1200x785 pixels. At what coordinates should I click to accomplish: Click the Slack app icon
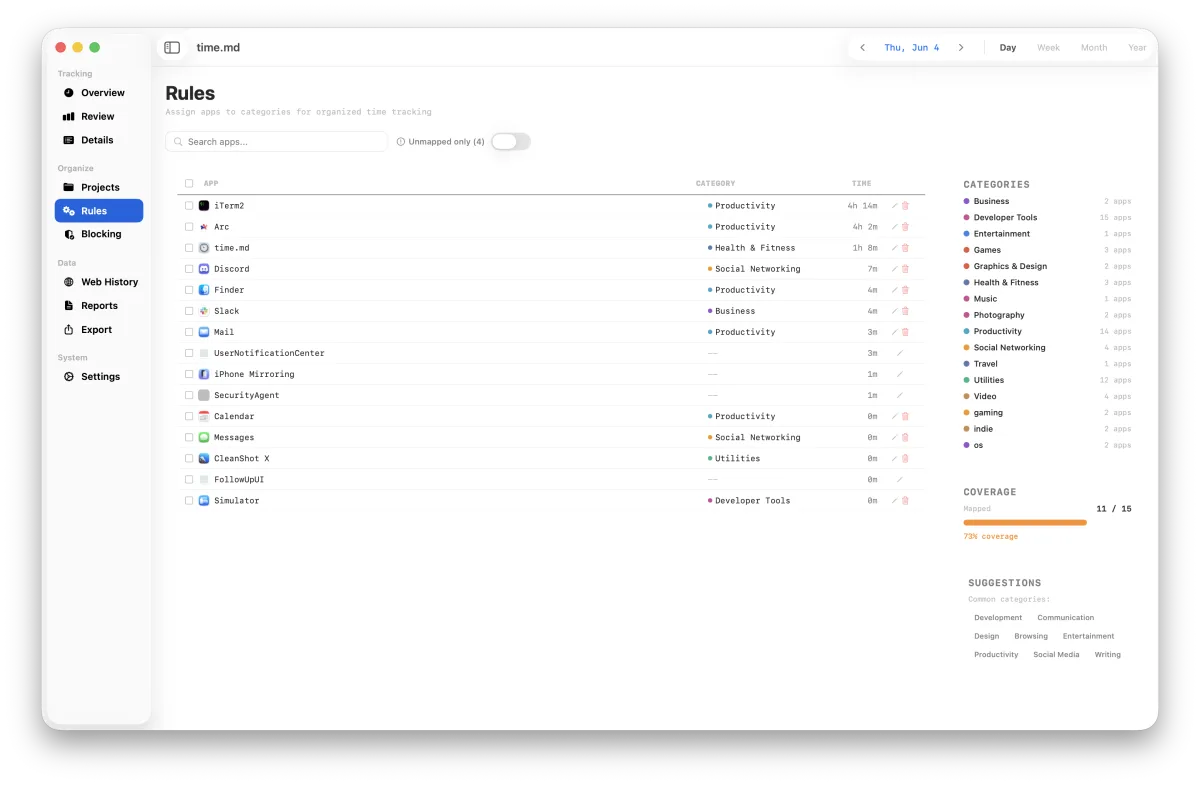(x=204, y=311)
